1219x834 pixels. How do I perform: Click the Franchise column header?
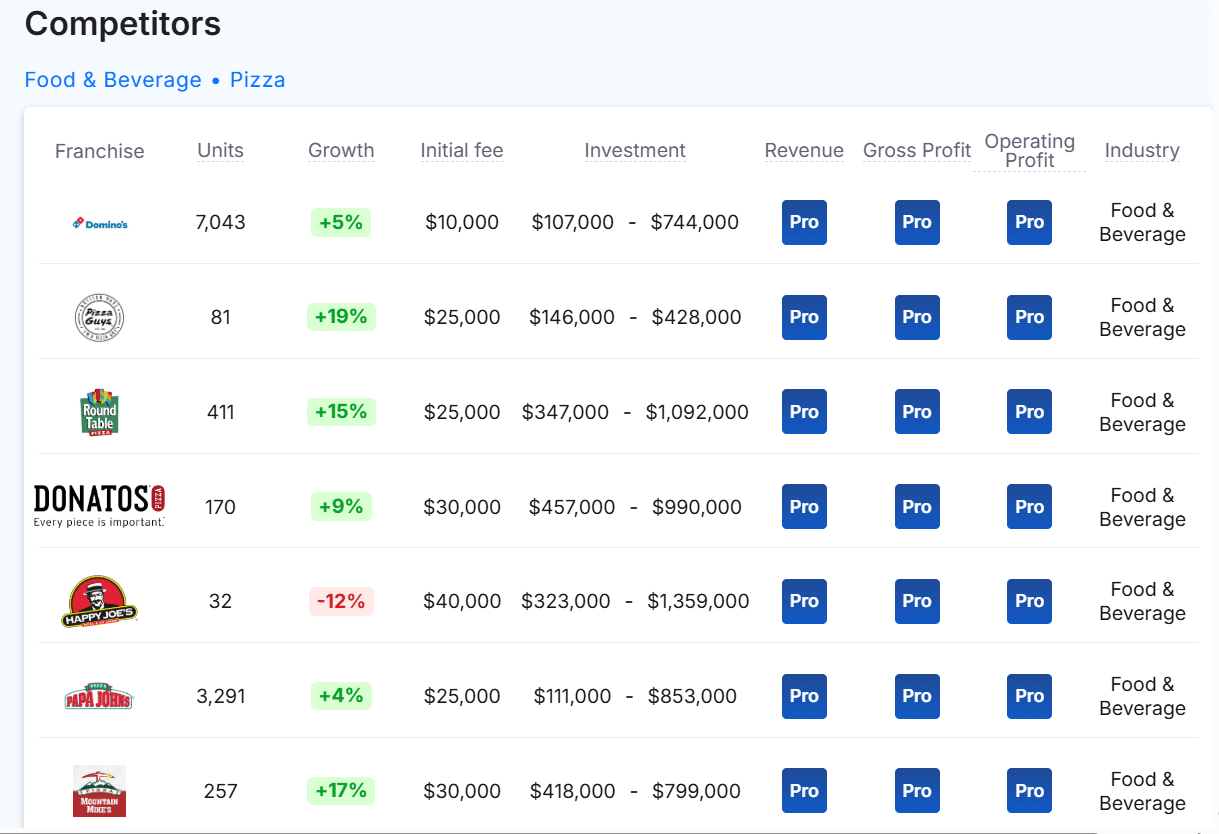pos(100,151)
